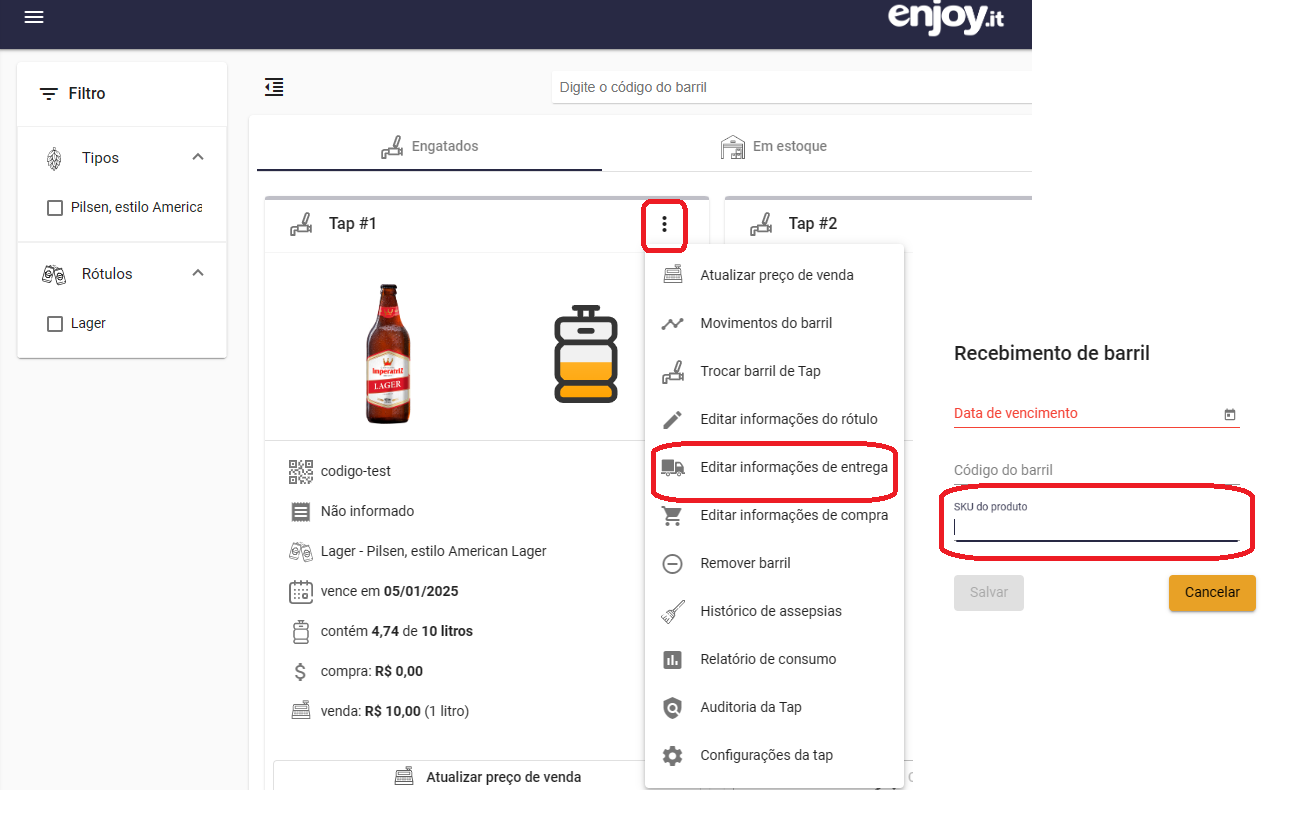Click the gear icon for tap settings
The height and width of the screenshot is (829, 1308).
click(673, 755)
